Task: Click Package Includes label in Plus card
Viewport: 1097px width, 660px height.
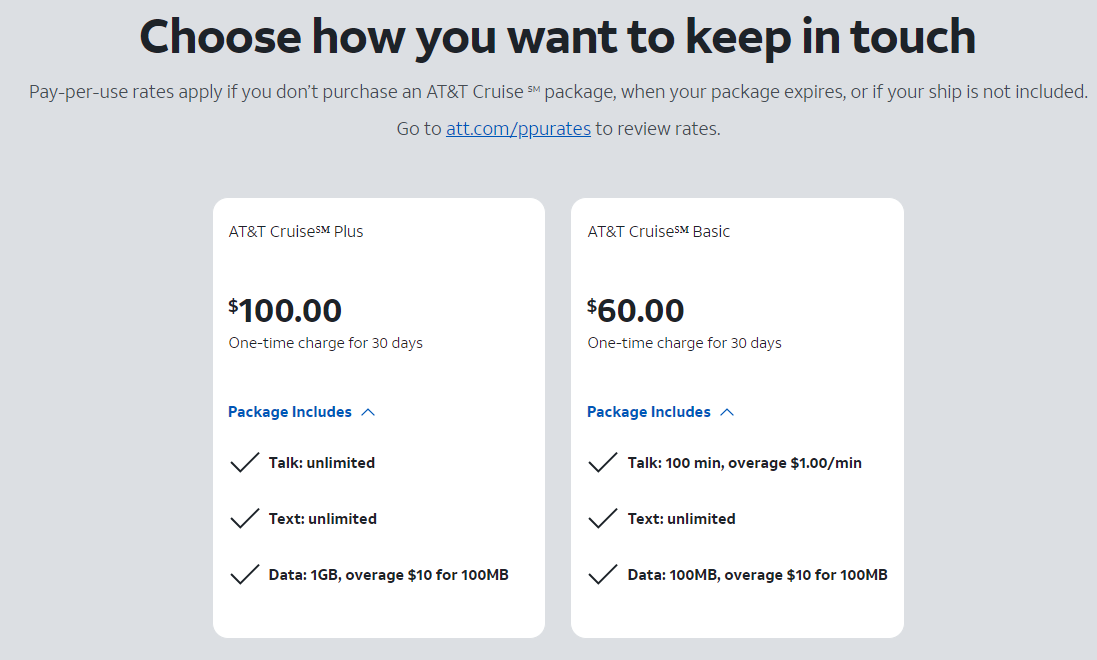Action: [290, 412]
